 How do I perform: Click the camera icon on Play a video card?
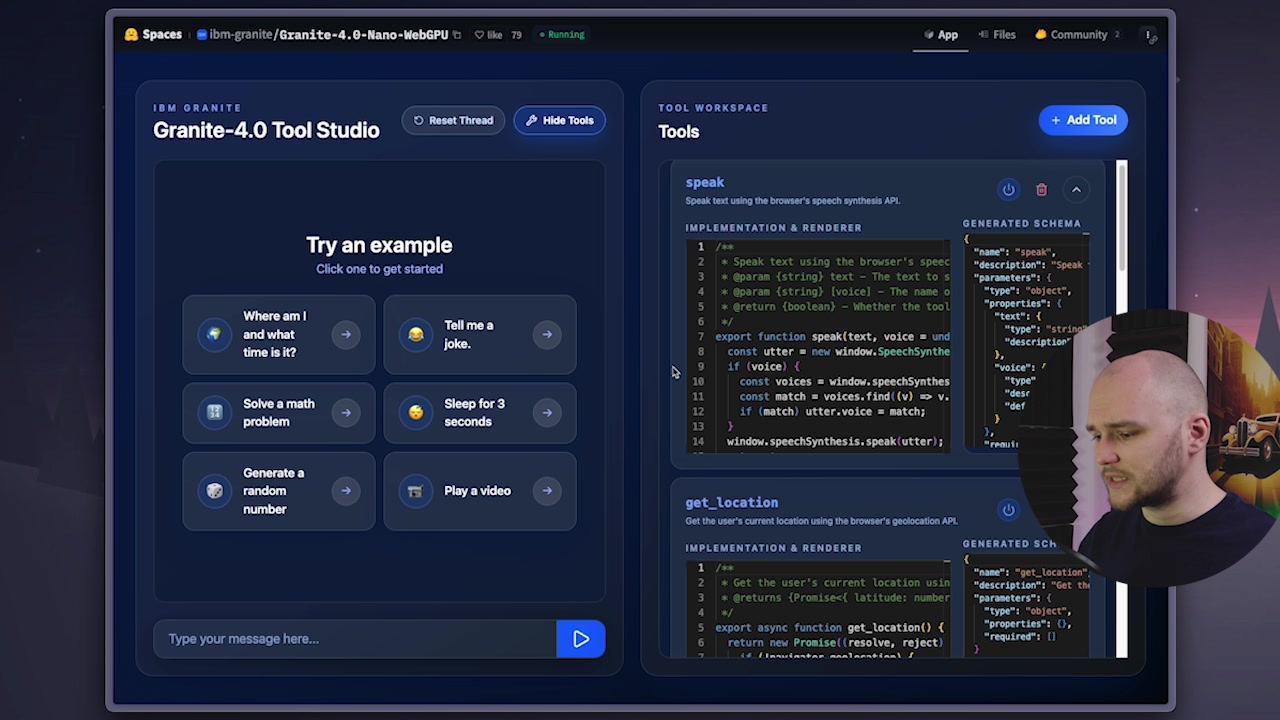click(x=415, y=490)
